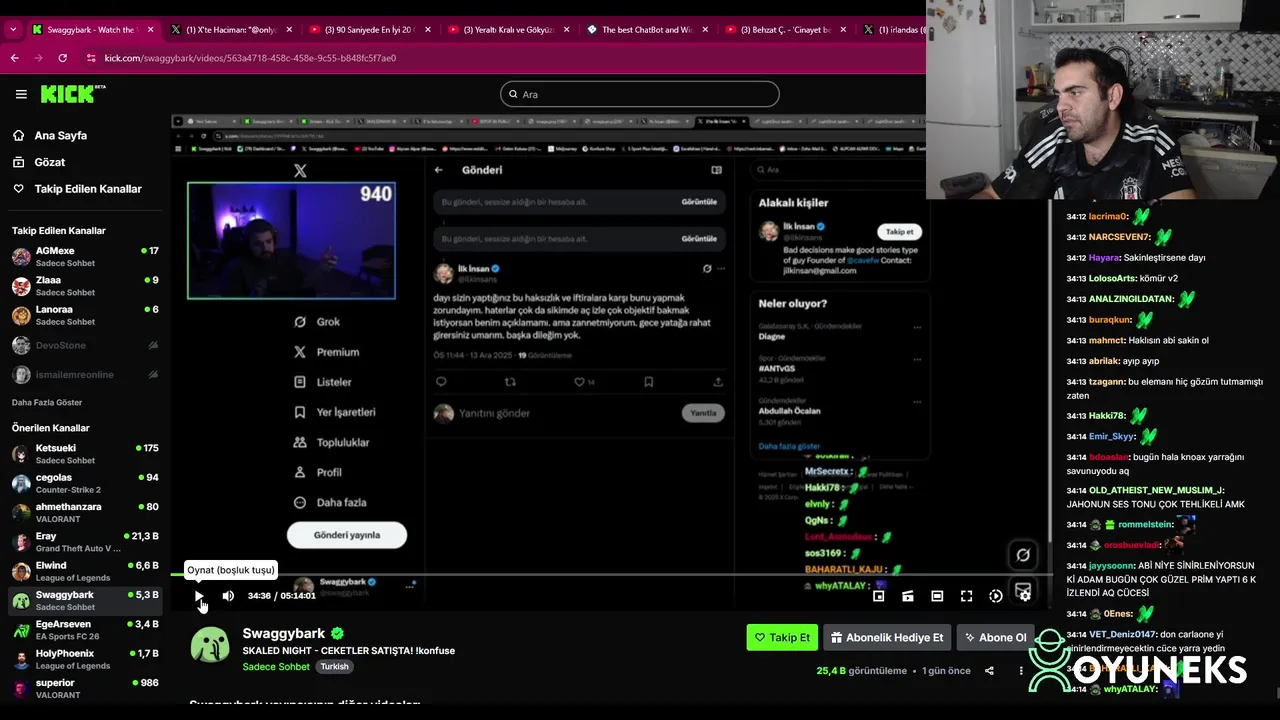This screenshot has height=720, width=1280.
Task: Select Lanoraa channel avatar
Action: [x=21, y=316]
